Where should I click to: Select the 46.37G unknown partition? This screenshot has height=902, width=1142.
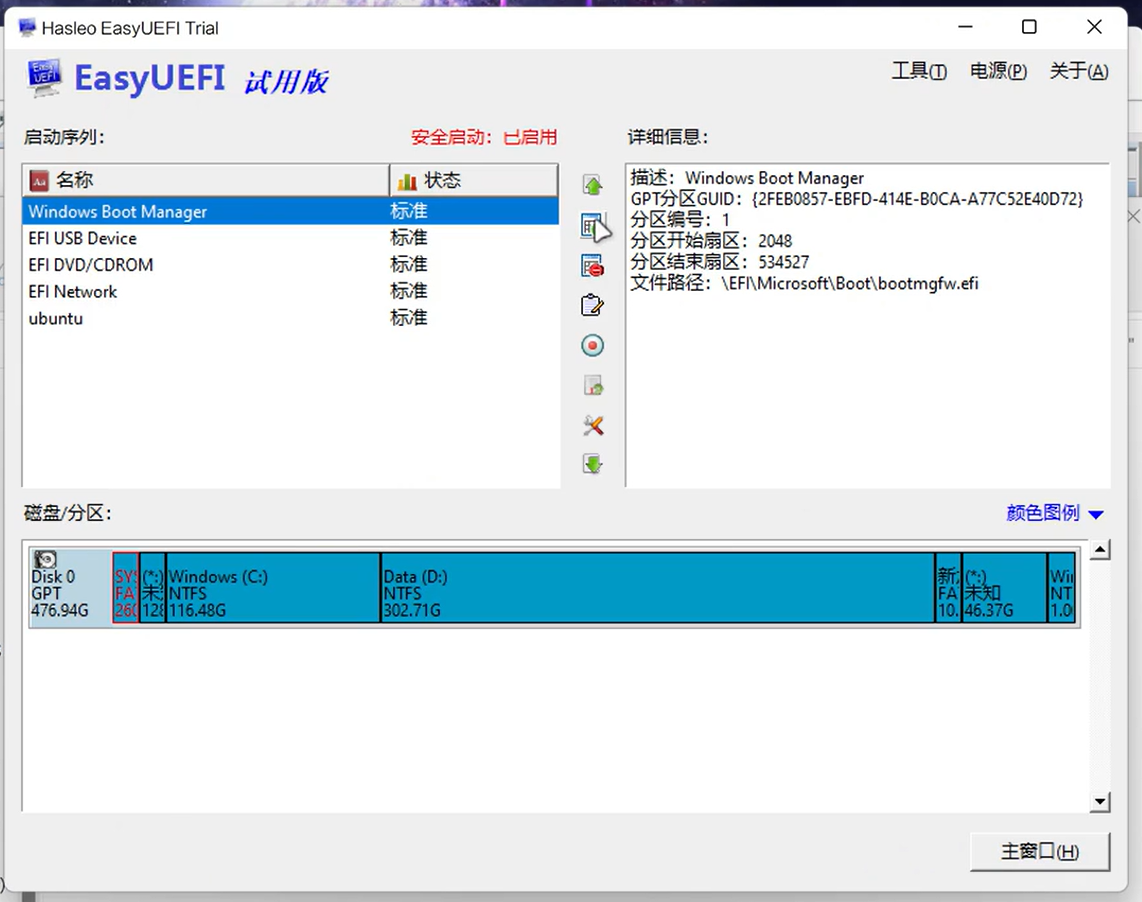click(1004, 587)
